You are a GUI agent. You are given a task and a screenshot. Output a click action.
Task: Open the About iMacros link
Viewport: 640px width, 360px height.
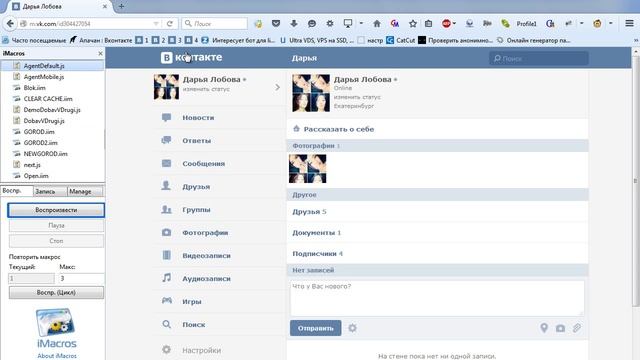[57, 356]
